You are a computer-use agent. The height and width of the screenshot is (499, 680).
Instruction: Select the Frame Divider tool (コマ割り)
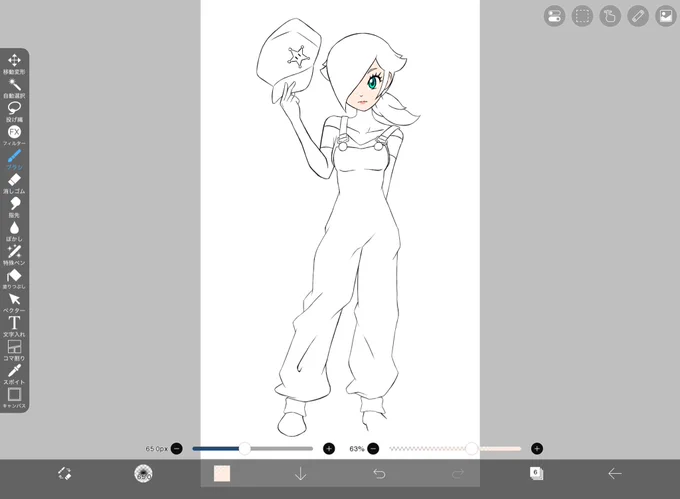click(14, 351)
